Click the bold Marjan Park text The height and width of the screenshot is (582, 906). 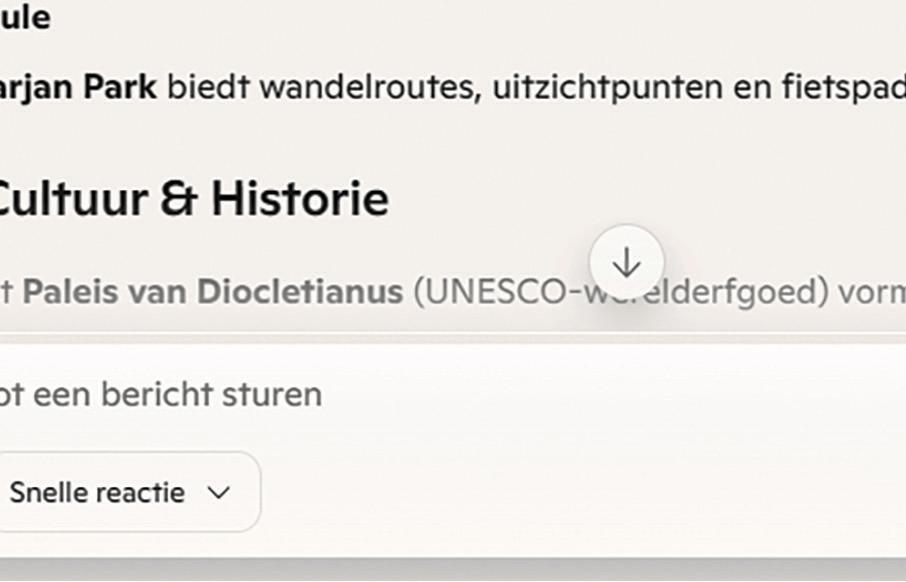78,87
